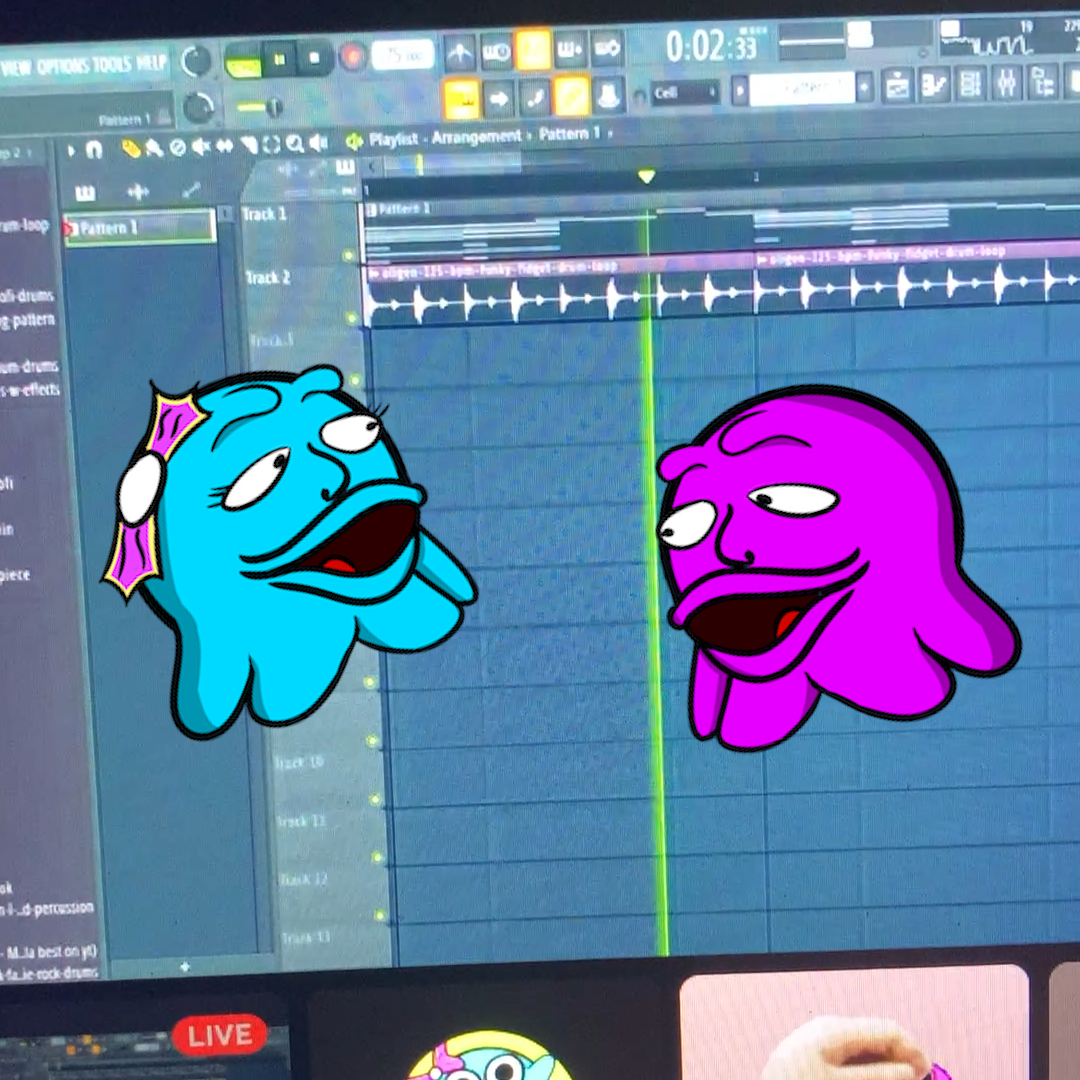Image resolution: width=1080 pixels, height=1080 pixels.
Task: Add a new pattern with plus button
Action: click(864, 87)
